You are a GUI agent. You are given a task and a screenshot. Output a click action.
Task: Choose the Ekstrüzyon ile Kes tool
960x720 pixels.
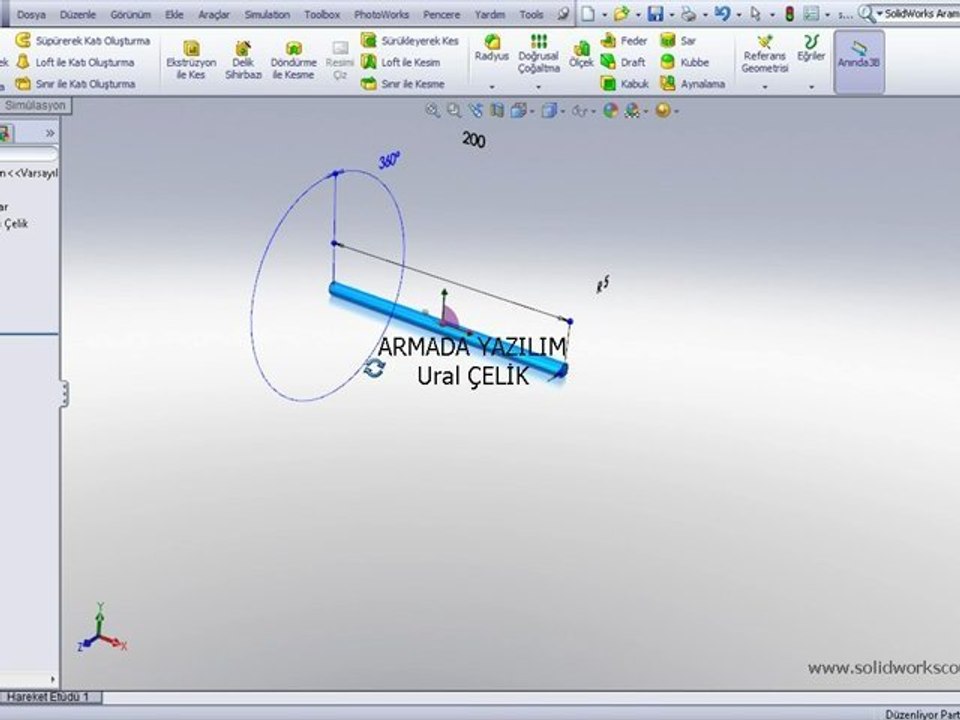click(x=191, y=60)
